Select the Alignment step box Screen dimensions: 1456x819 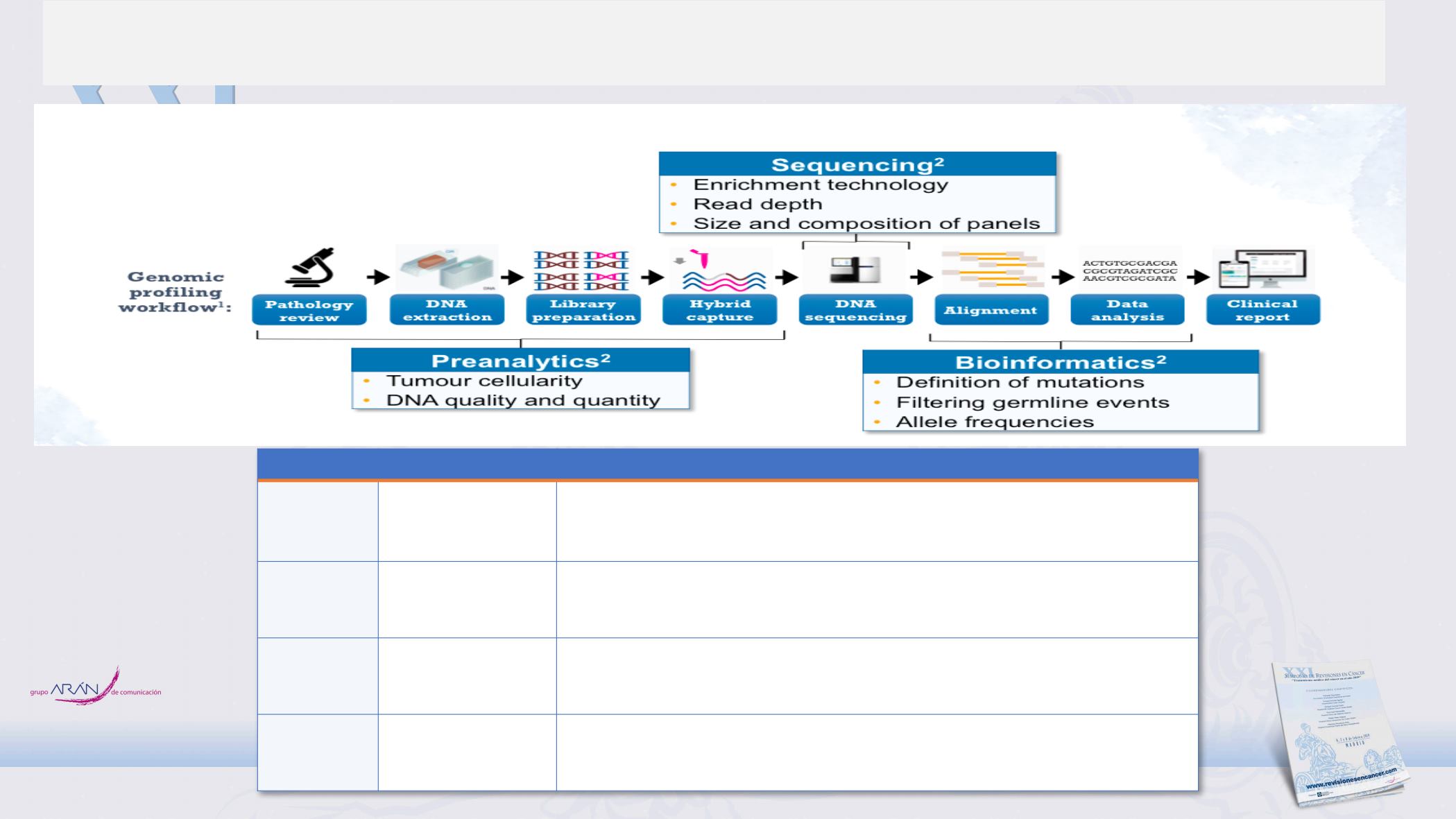(991, 310)
